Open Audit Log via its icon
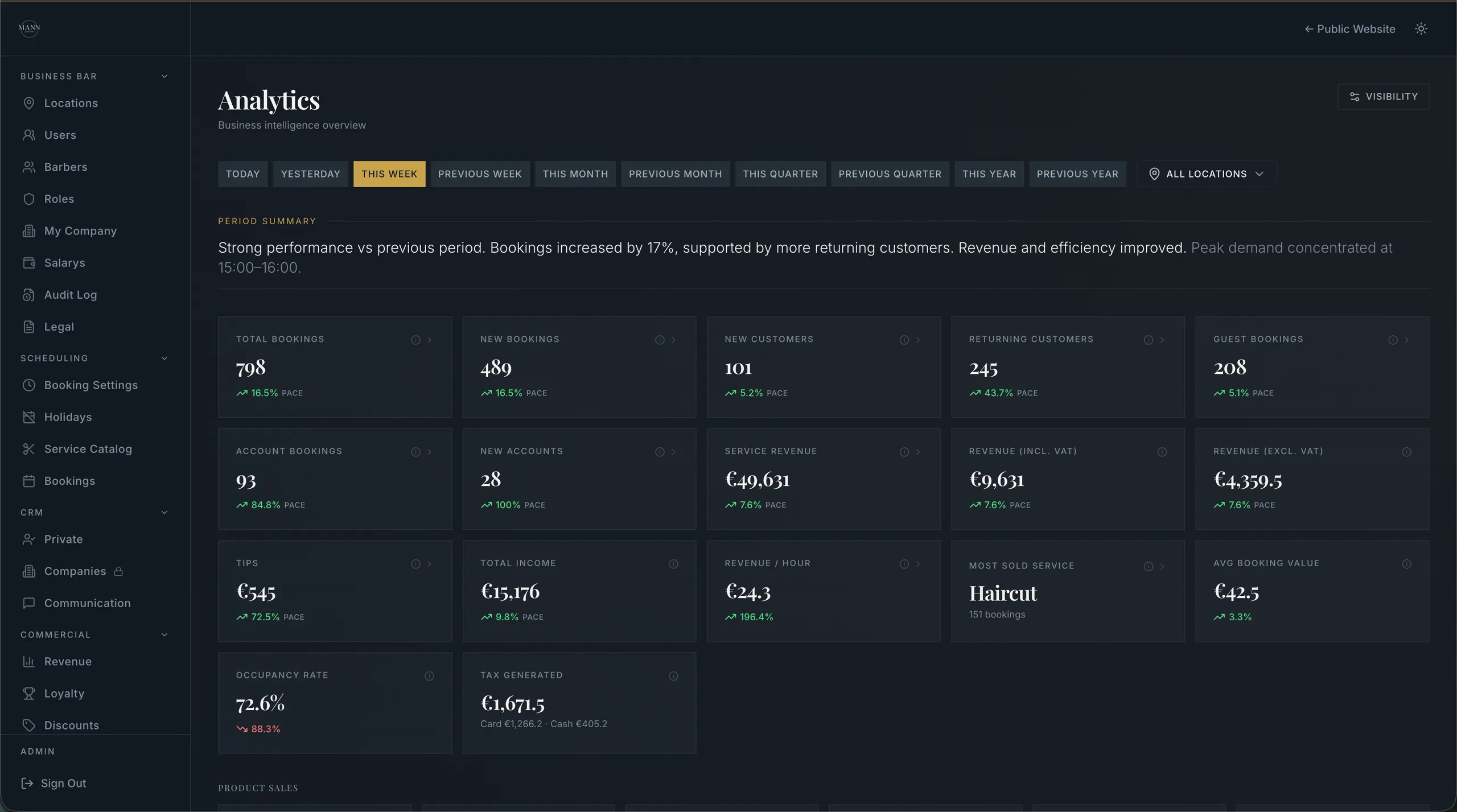The image size is (1457, 812). tap(29, 295)
